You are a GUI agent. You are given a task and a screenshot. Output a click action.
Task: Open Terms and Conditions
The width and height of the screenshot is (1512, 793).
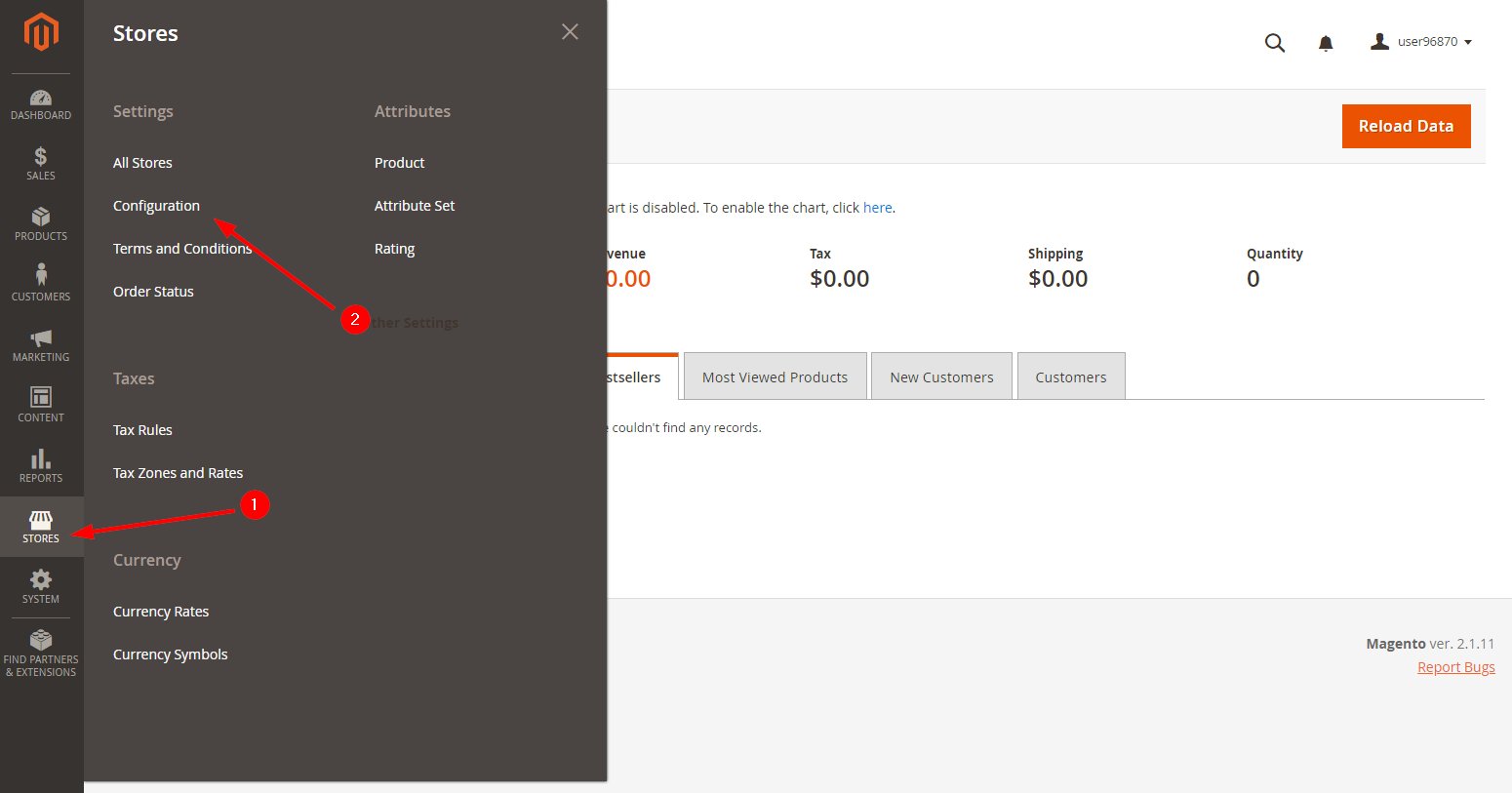[x=182, y=249]
